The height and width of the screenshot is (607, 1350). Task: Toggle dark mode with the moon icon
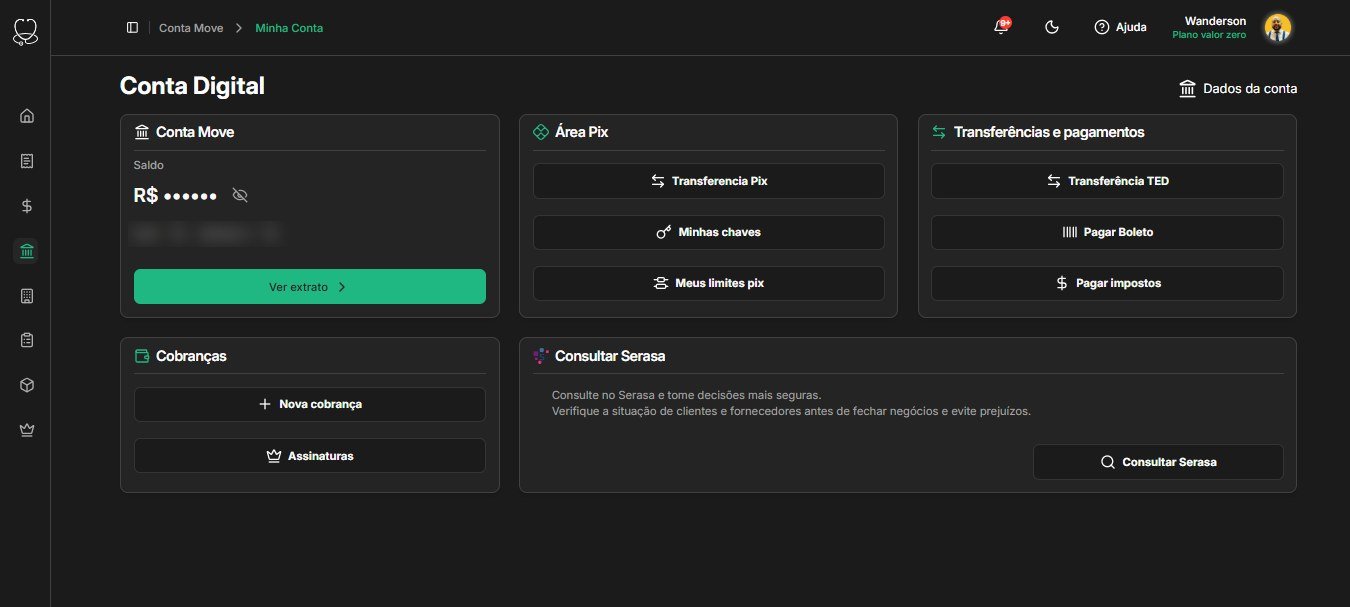1052,28
